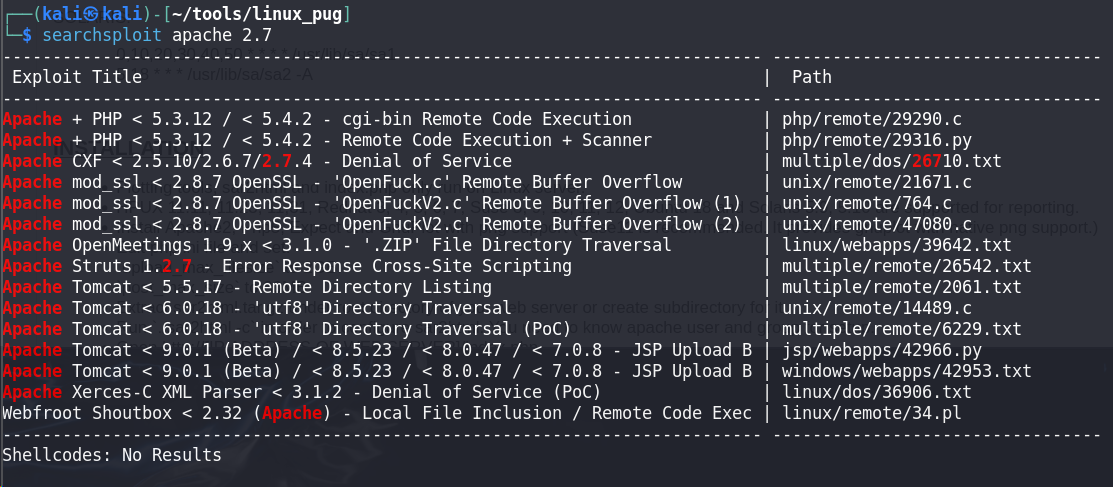1113x487 pixels.
Task: Select path windows/webapps/42953.txt
Action: (906, 371)
